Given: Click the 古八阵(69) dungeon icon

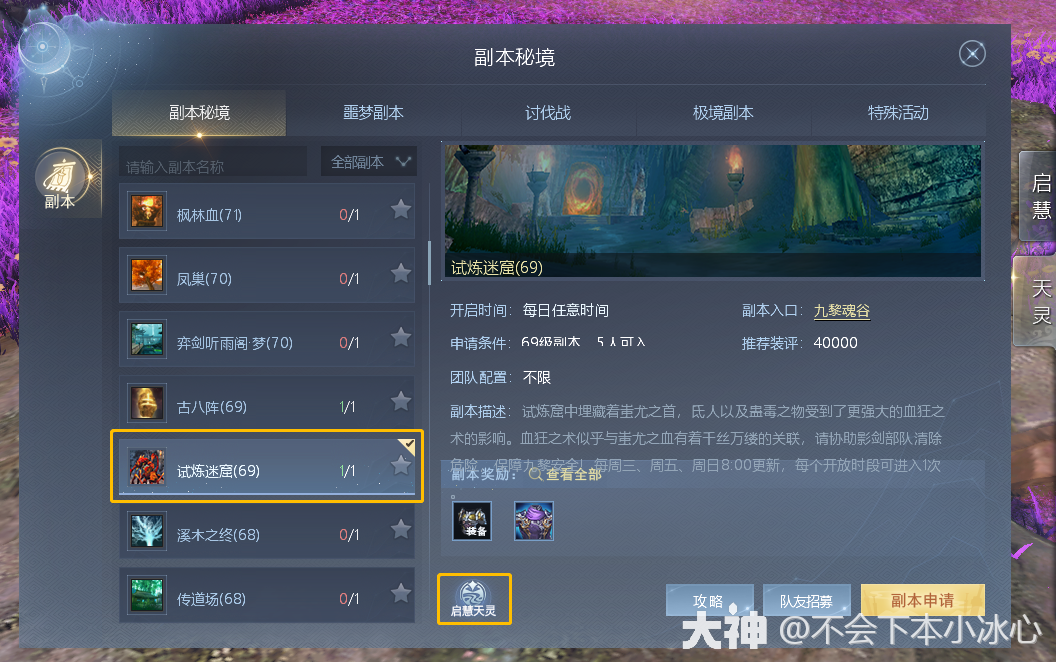Looking at the screenshot, I should click(147, 403).
